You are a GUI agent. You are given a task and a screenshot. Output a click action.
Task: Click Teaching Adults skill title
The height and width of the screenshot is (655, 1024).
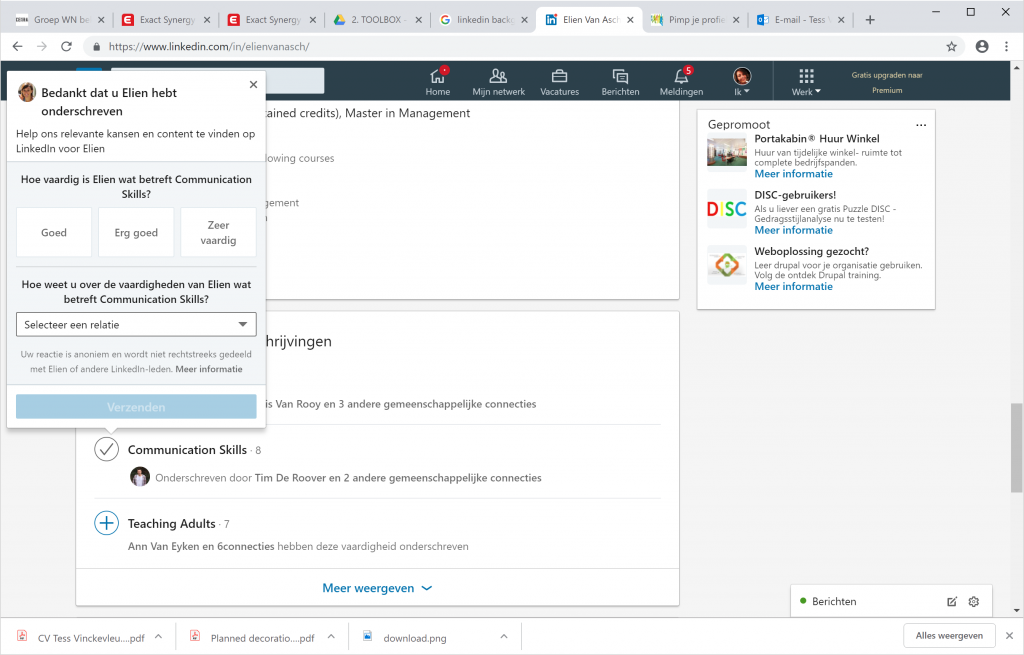click(172, 524)
